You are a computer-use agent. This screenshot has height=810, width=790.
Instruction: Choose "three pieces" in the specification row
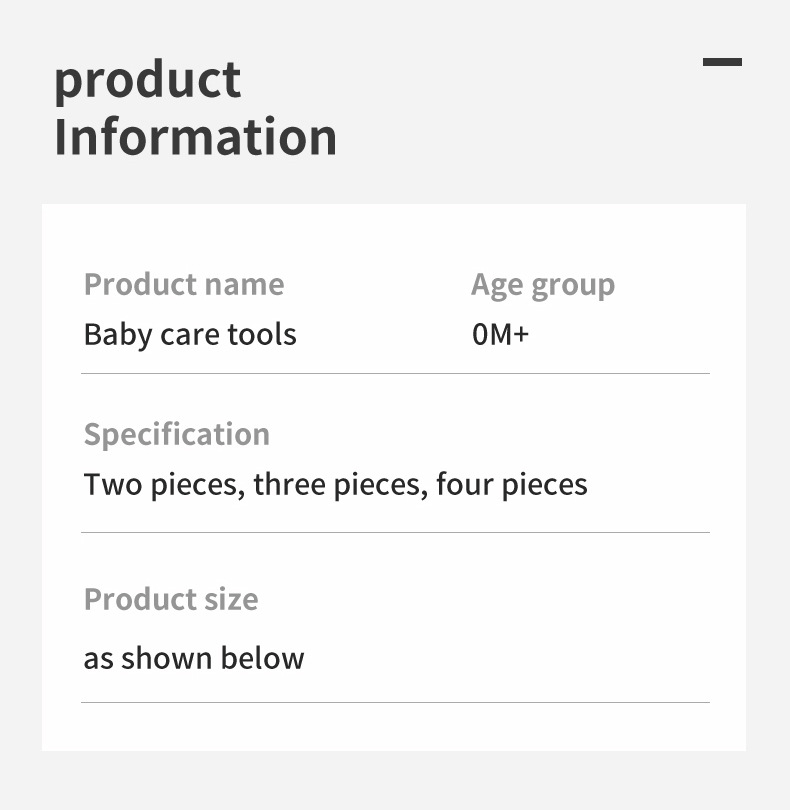pyautogui.click(x=341, y=485)
